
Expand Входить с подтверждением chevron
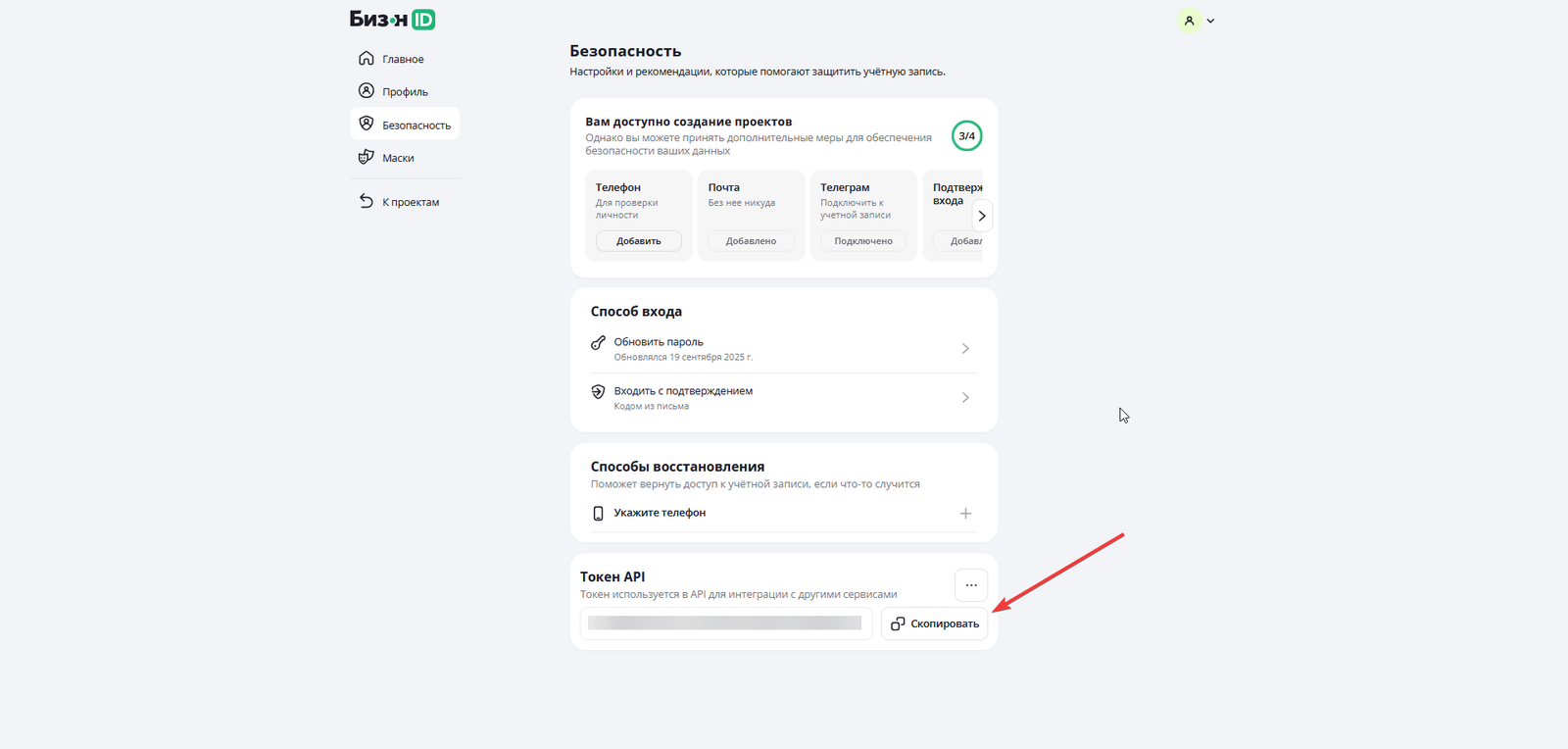(x=965, y=398)
